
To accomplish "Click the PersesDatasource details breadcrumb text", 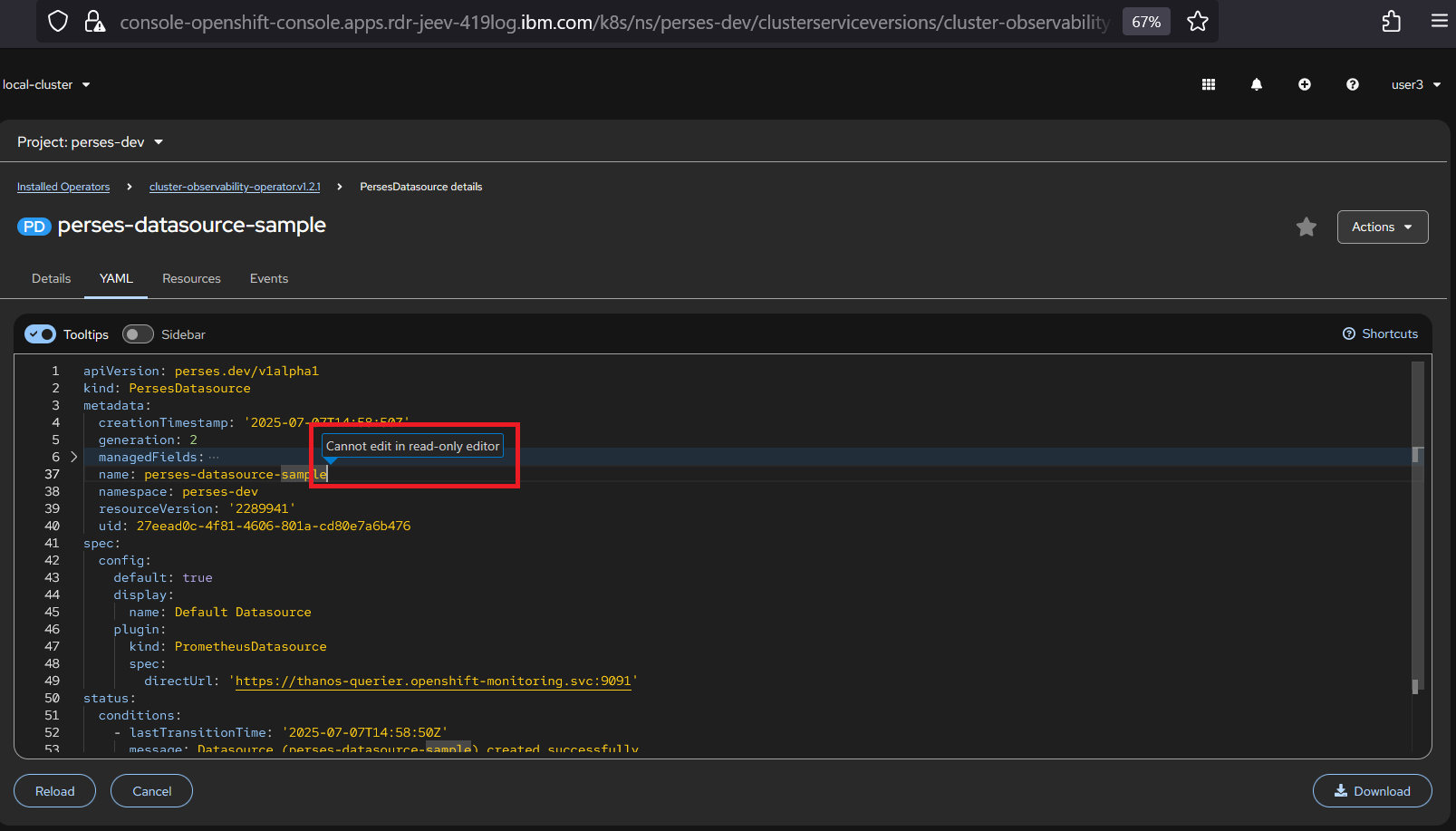I will 421,187.
